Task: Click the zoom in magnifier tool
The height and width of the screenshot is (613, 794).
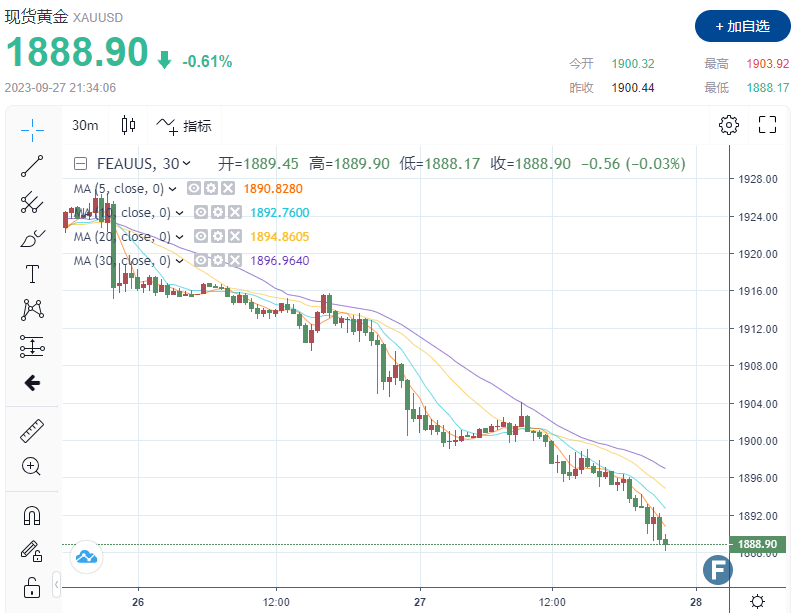Action: [32, 466]
